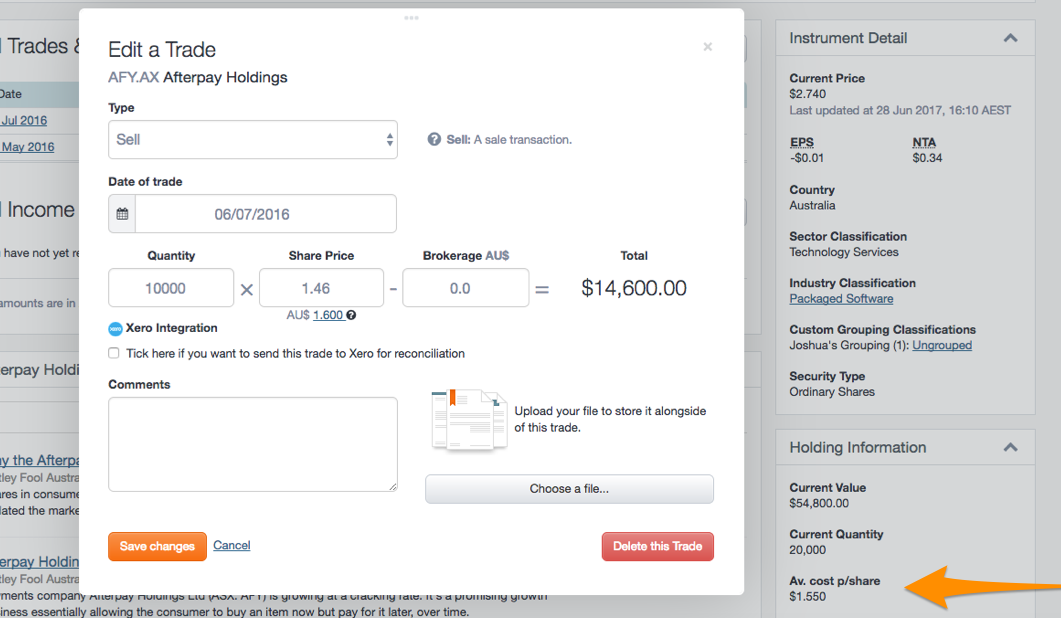Click the Quantity input field
1061x618 pixels.
pyautogui.click(x=170, y=287)
